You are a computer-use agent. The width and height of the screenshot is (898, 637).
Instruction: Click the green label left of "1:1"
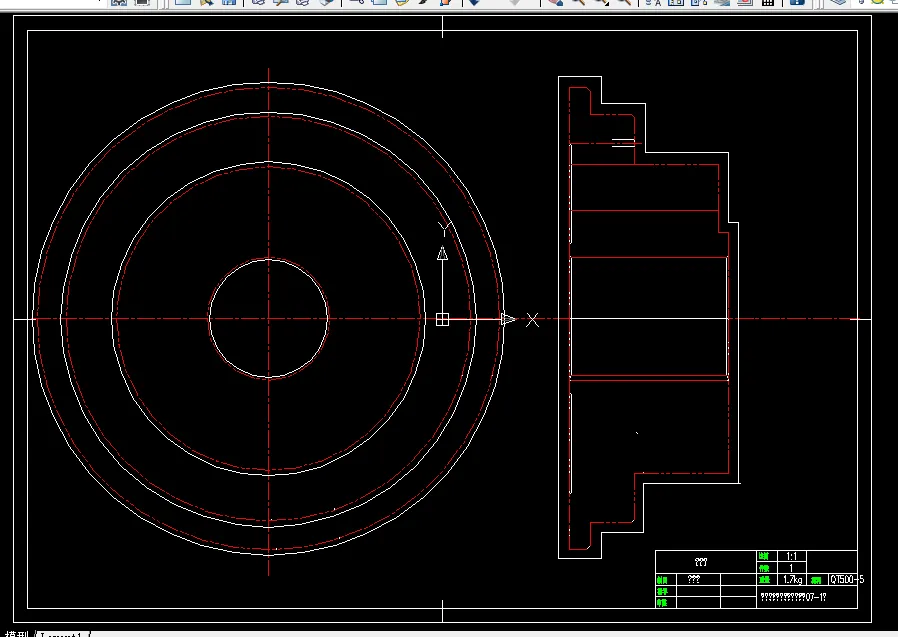764,556
